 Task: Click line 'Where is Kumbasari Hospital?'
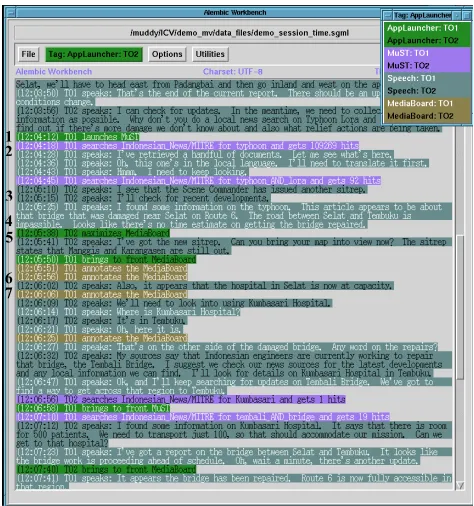128,312
